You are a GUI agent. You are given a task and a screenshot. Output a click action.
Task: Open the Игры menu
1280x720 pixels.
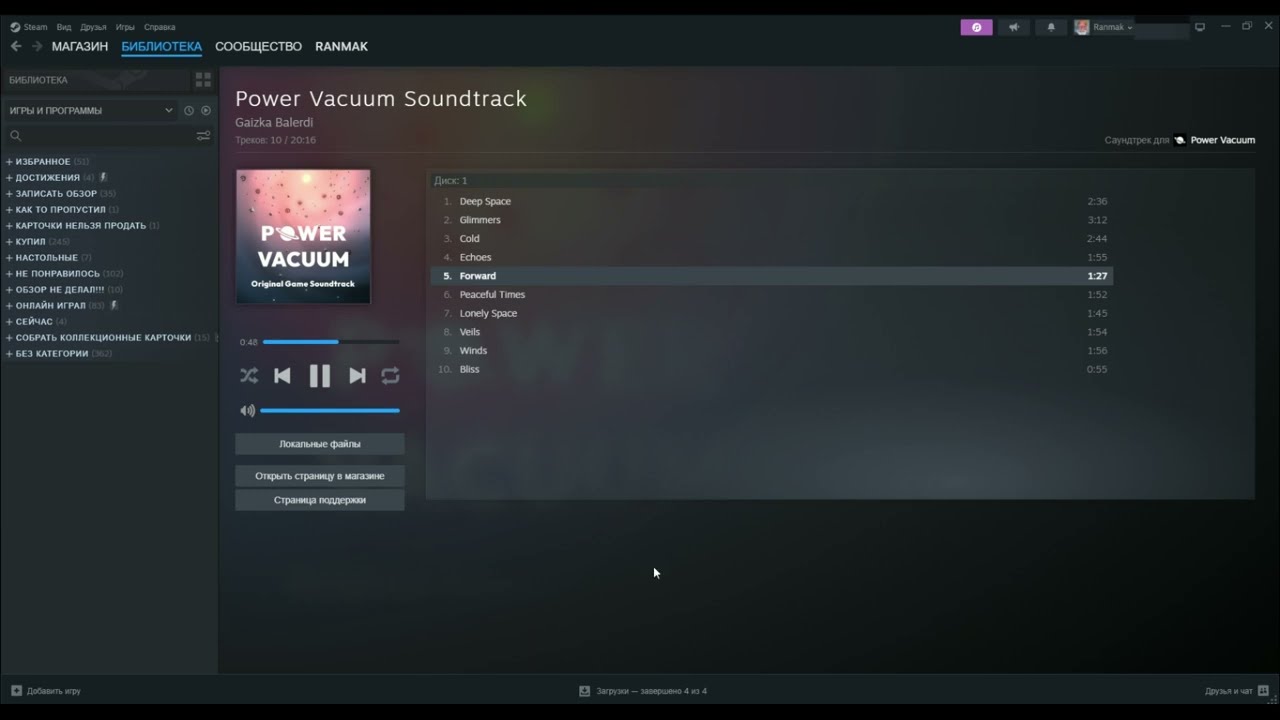coord(125,27)
